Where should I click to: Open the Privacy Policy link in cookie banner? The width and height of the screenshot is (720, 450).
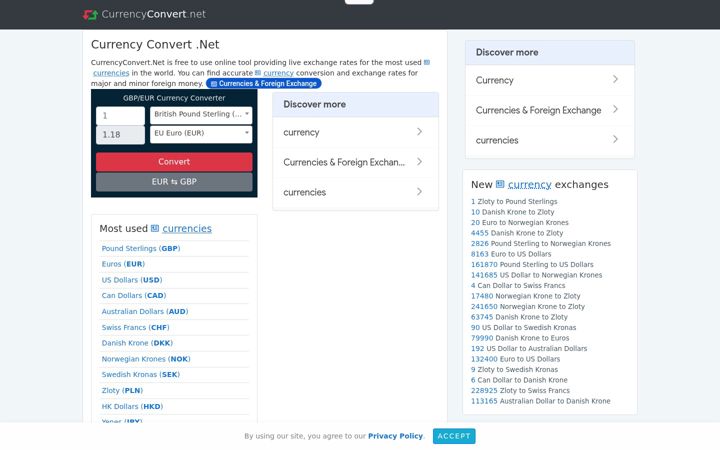pyautogui.click(x=395, y=436)
